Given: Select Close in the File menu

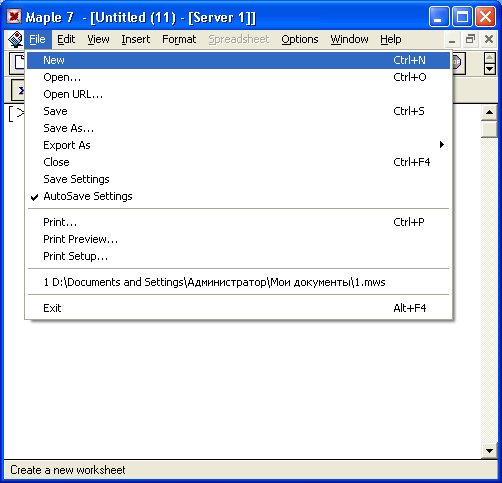Looking at the screenshot, I should pos(238,162).
